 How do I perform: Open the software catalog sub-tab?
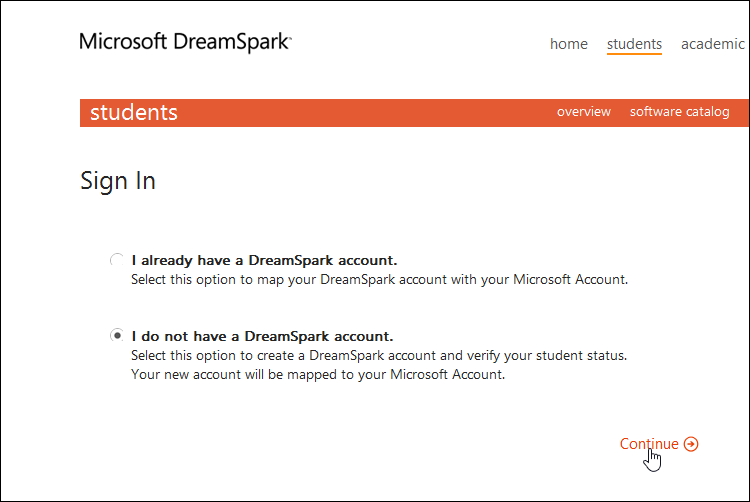tap(679, 112)
